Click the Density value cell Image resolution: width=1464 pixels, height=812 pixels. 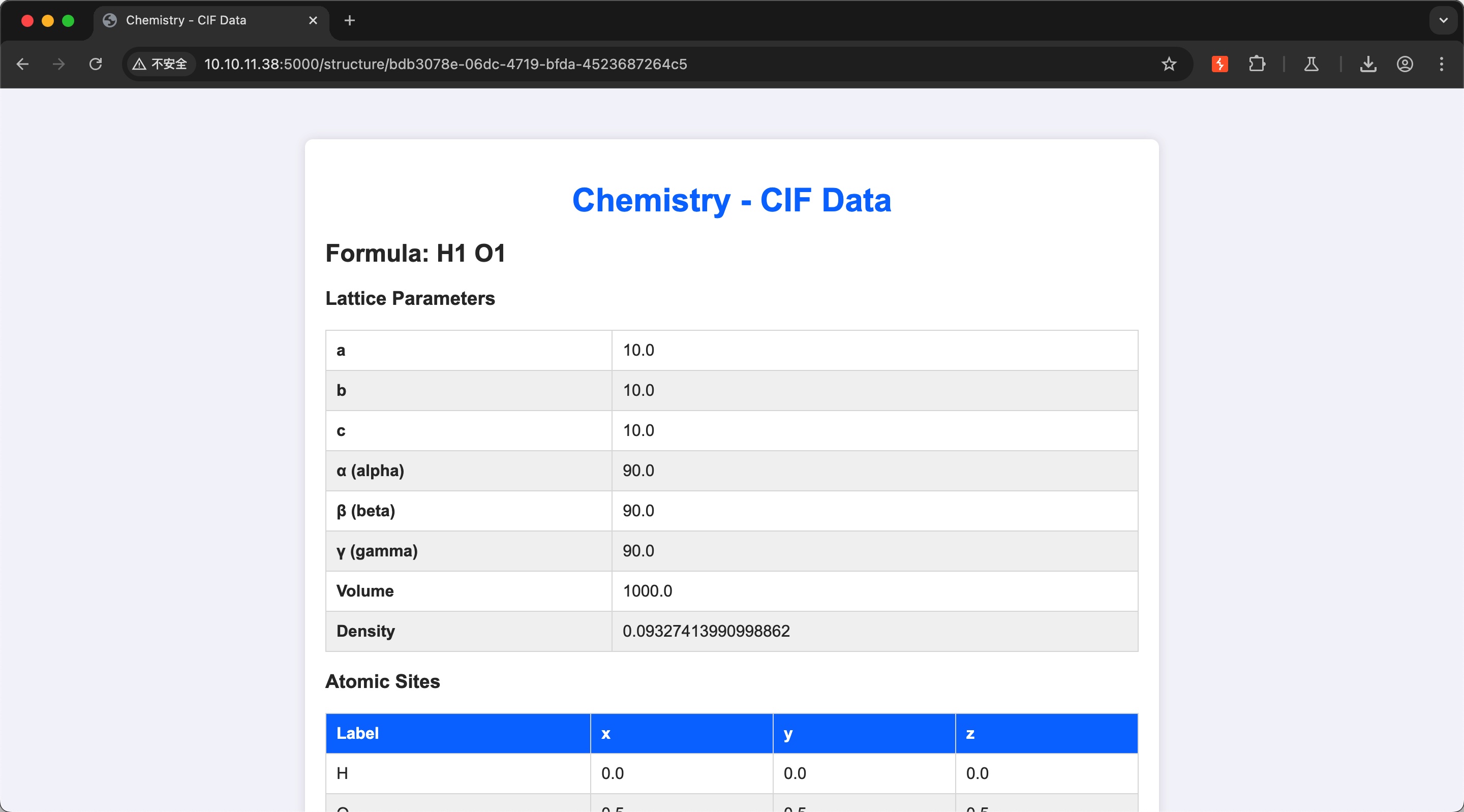(706, 631)
